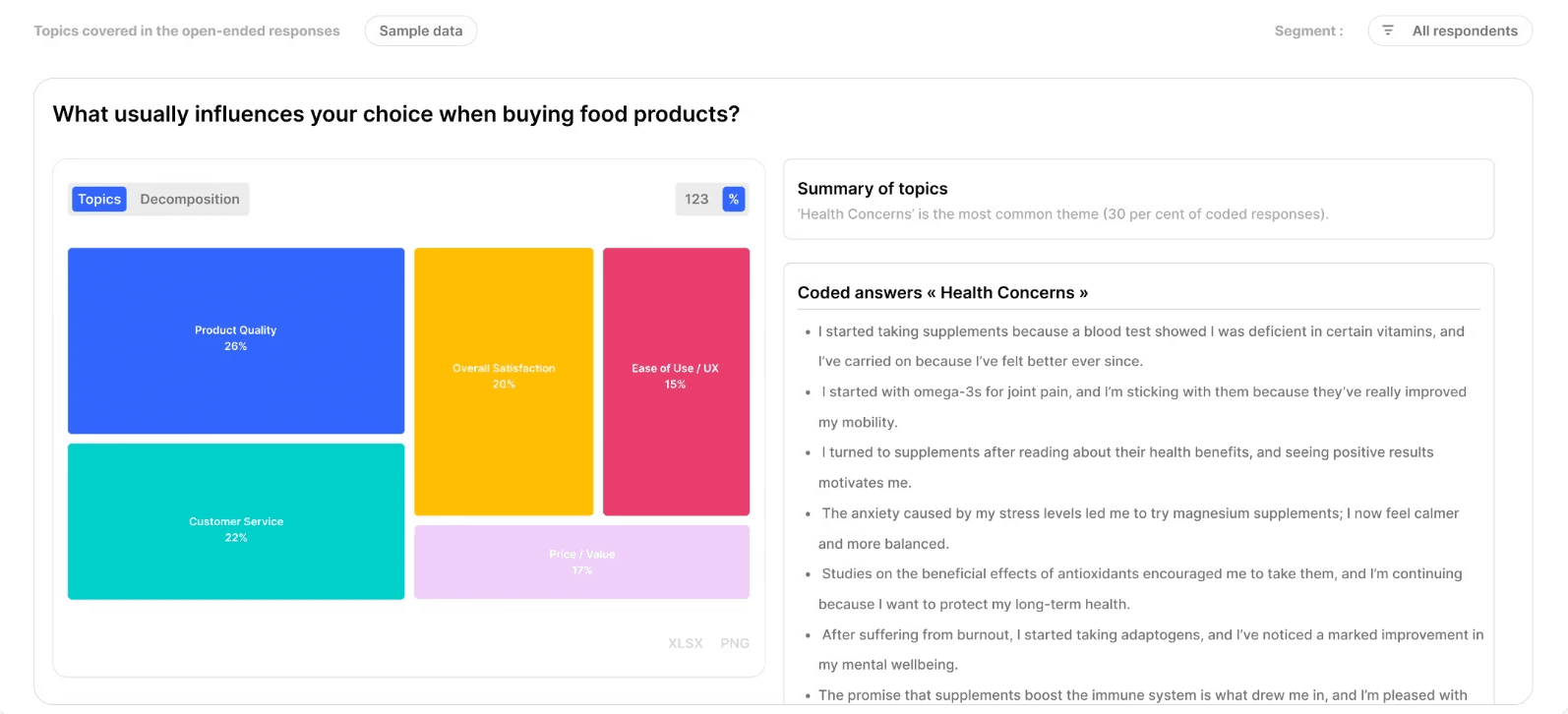Select the Topics tab
Screen dimensions: 1568x714
coord(99,199)
